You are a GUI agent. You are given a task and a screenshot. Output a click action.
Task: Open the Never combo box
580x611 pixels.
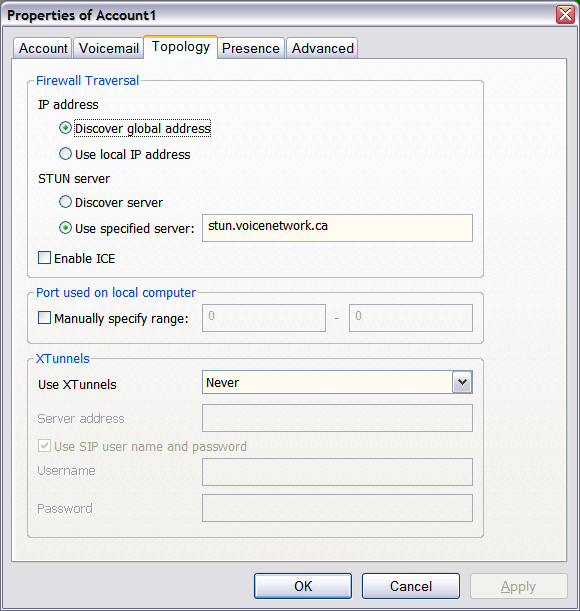(337, 382)
